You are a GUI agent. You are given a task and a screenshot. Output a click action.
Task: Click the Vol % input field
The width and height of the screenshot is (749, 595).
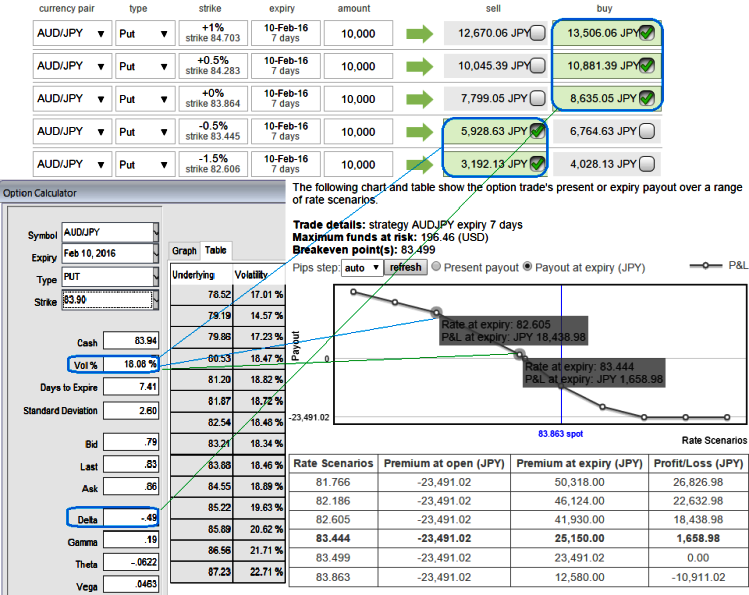[132, 365]
